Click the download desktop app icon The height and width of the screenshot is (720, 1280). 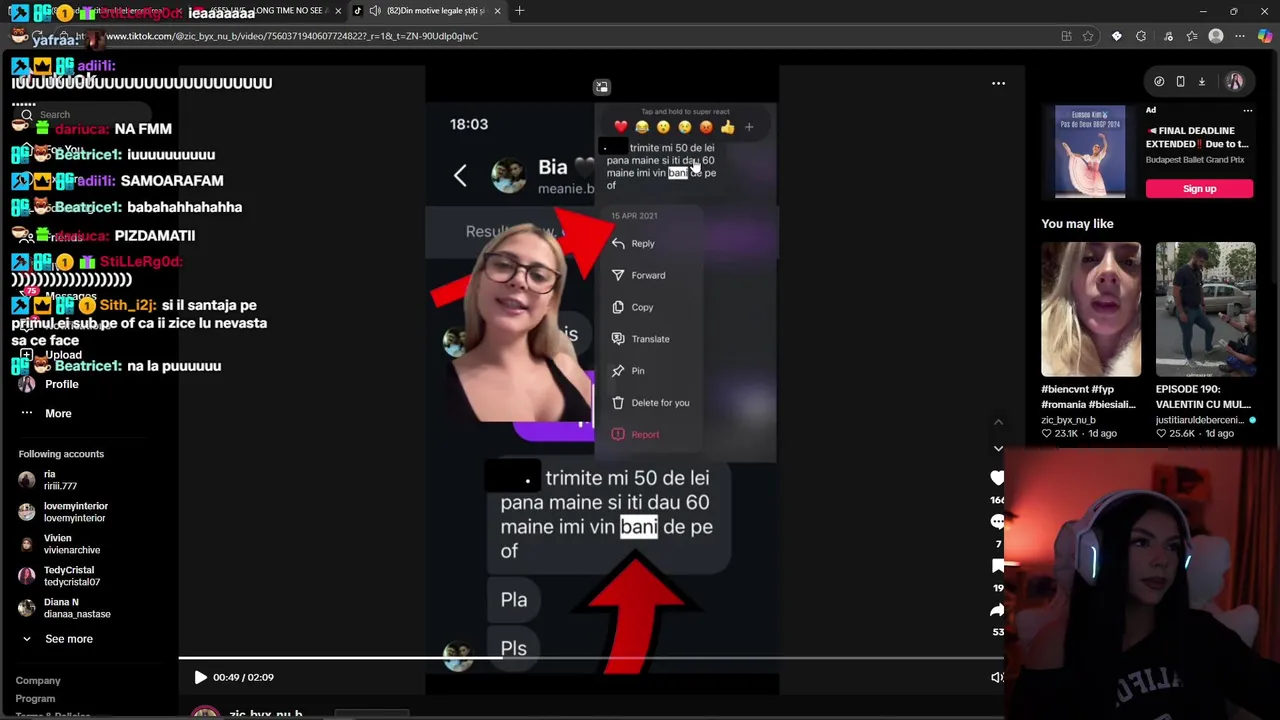click(1202, 82)
